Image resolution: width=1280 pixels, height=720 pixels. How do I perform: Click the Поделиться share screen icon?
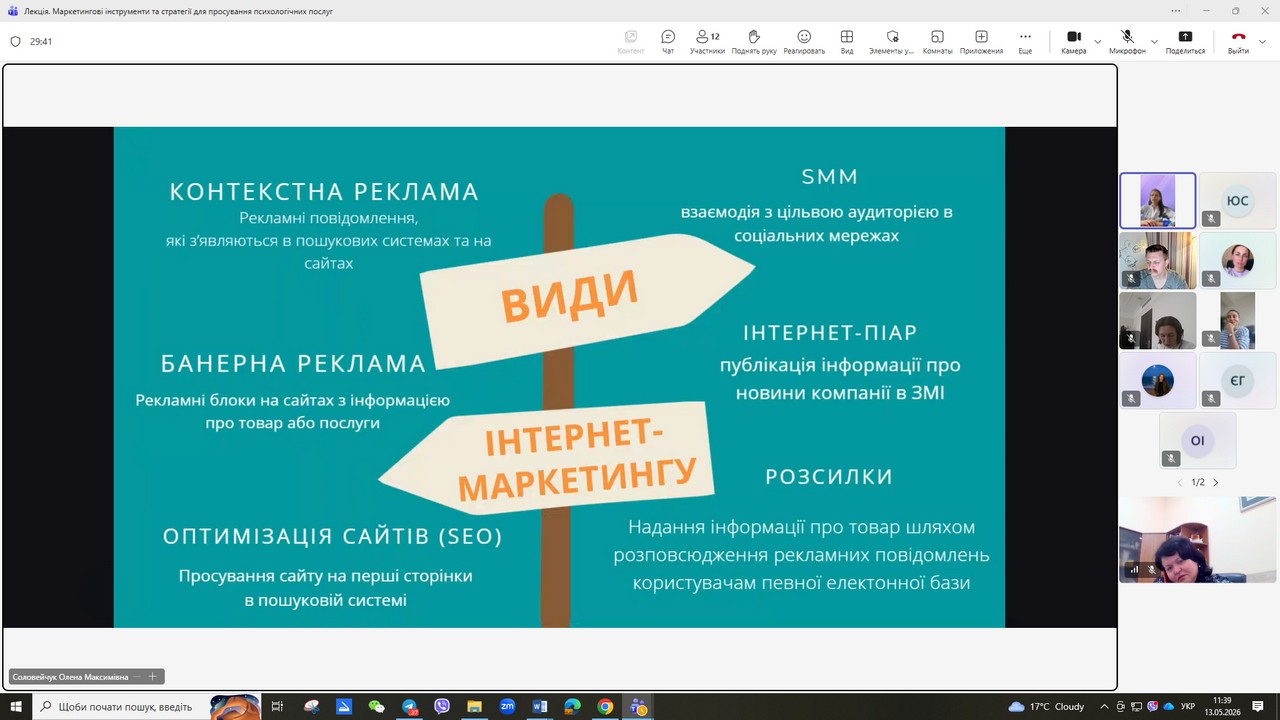pyautogui.click(x=1185, y=42)
